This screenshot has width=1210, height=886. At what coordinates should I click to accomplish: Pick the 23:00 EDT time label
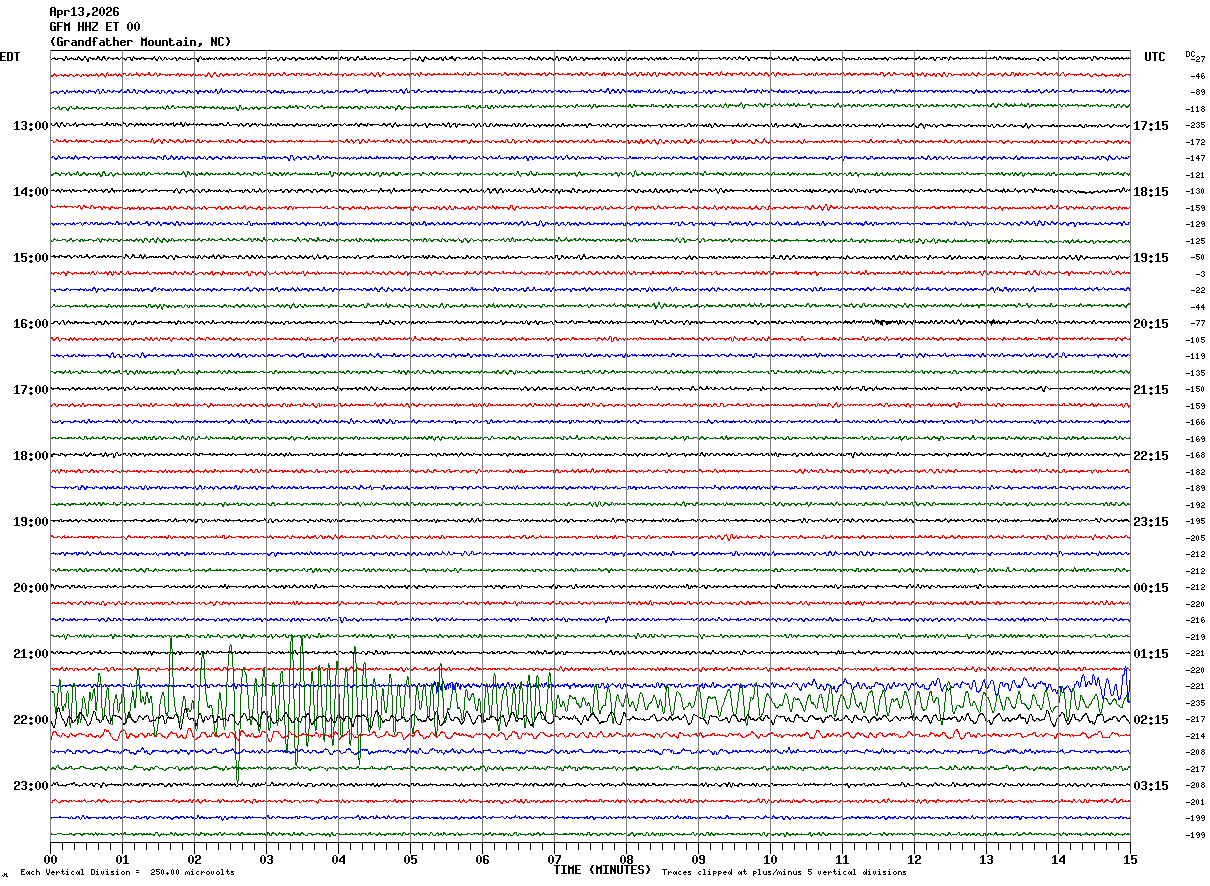(31, 786)
